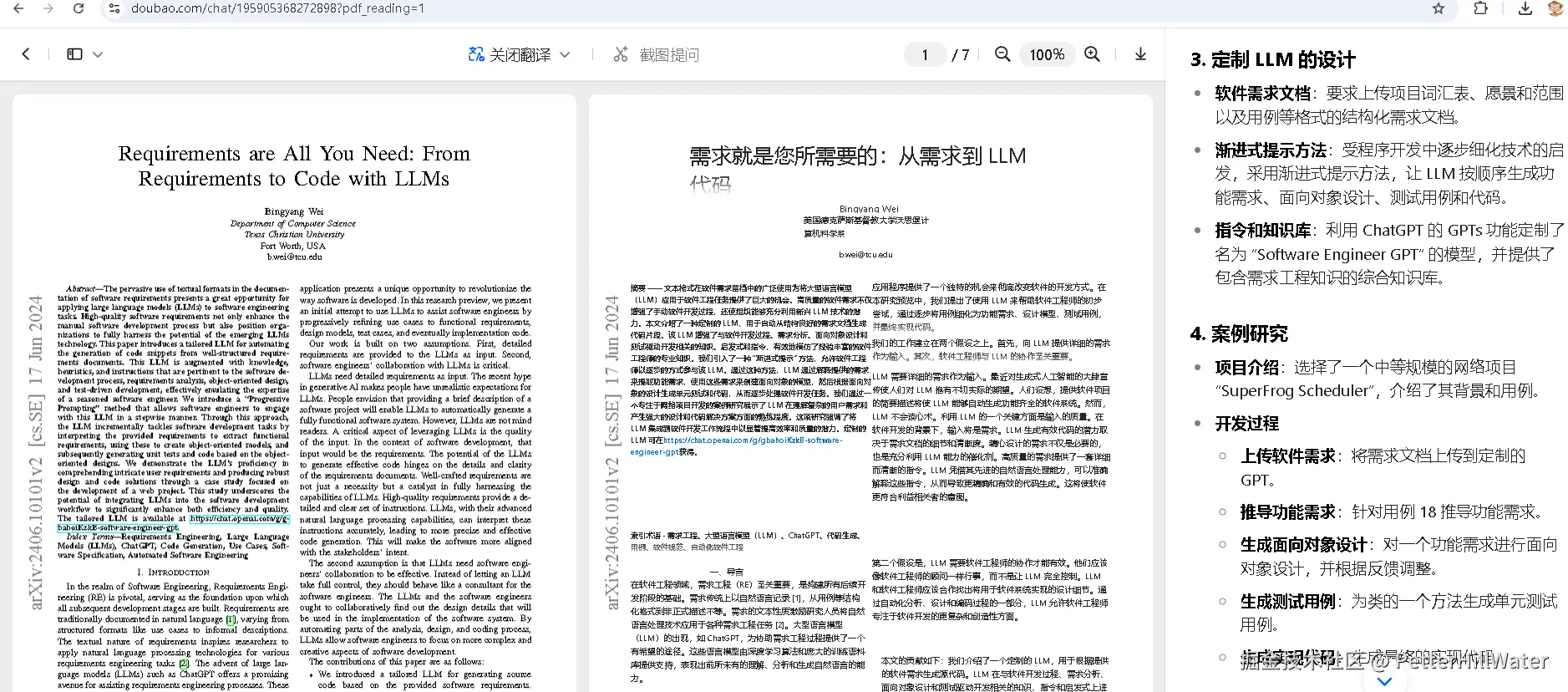Click 'Texas Christian University' affiliation
The height and width of the screenshot is (692, 1568).
pos(294,235)
